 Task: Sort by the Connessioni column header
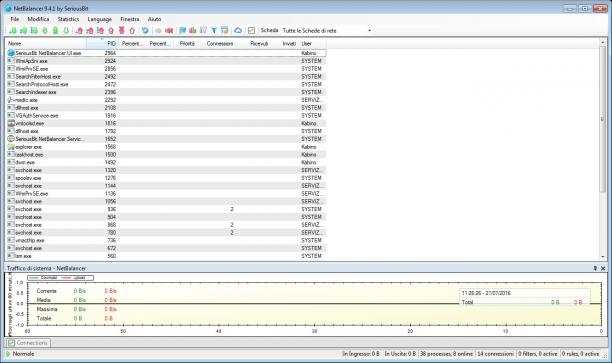(220, 43)
